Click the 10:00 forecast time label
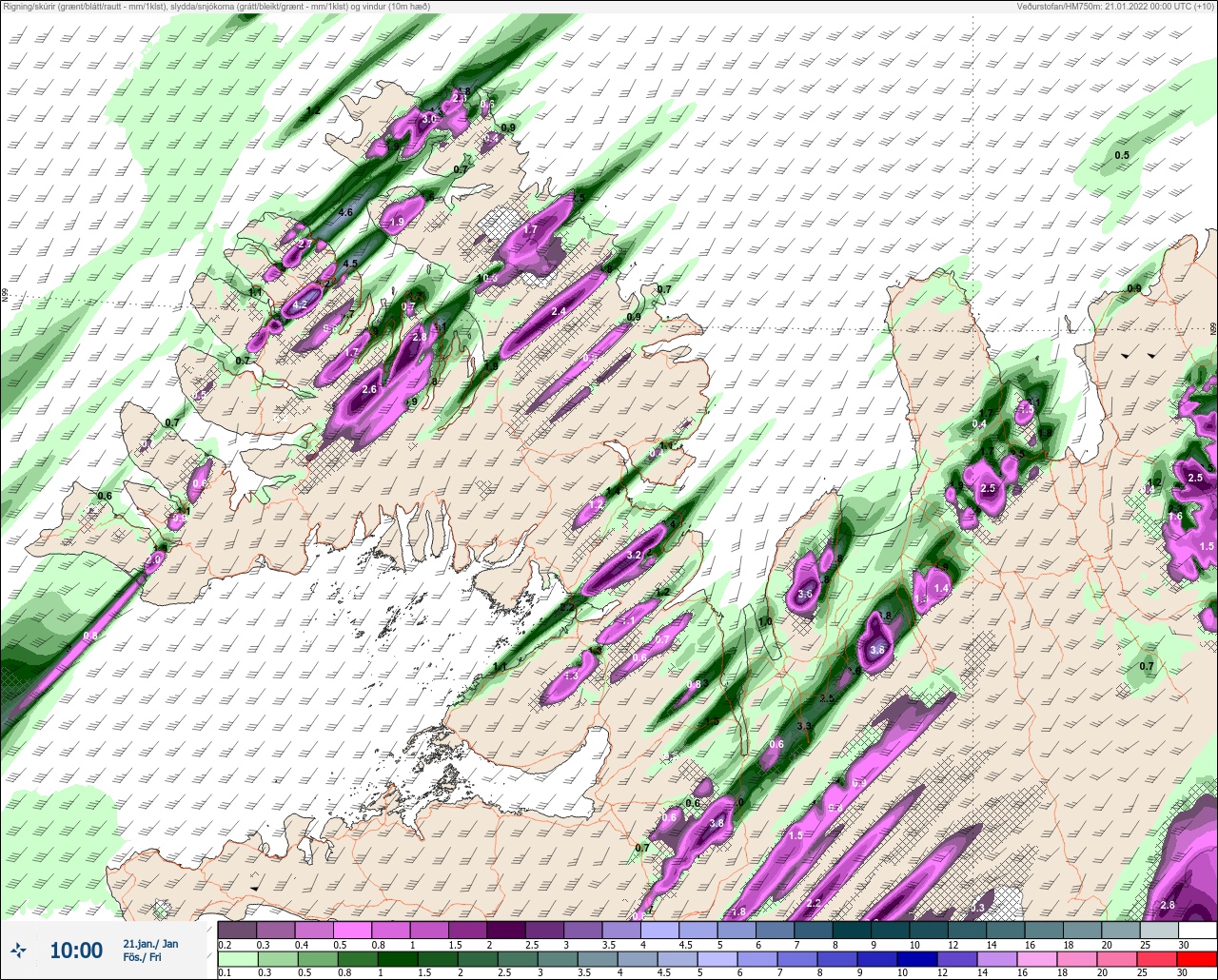This screenshot has width=1218, height=980. coord(76,951)
